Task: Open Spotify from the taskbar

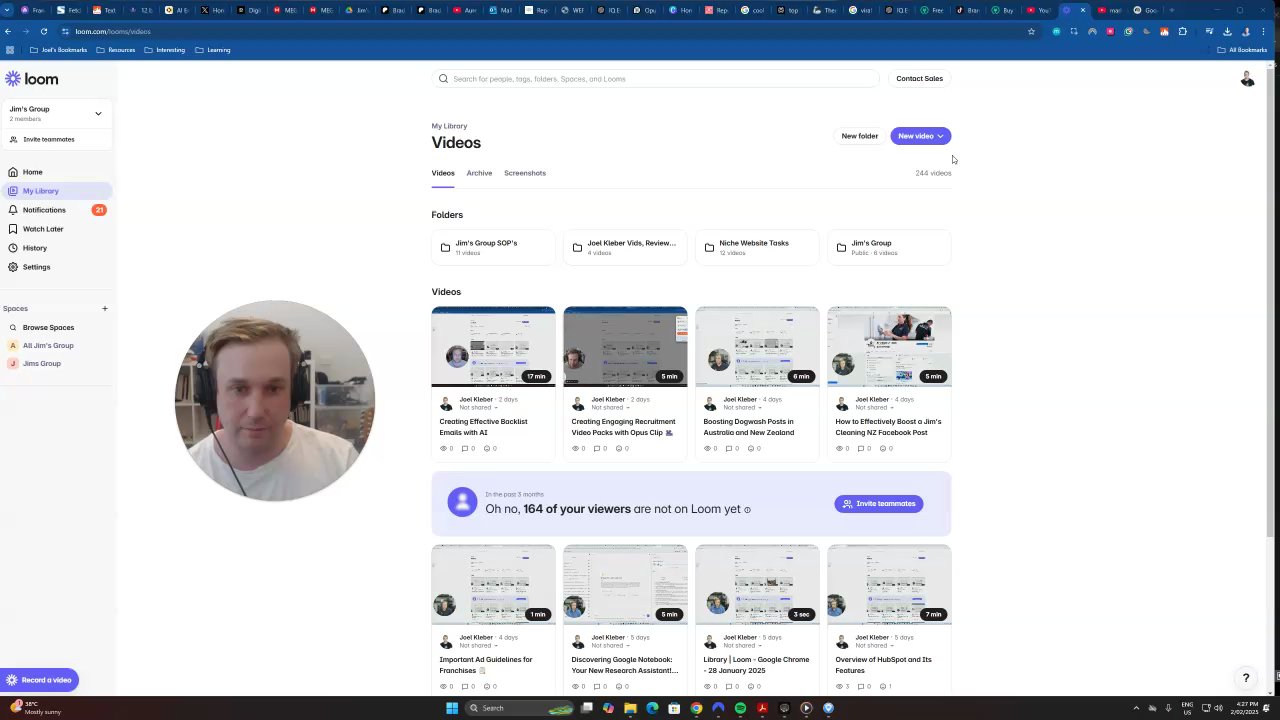Action: click(x=740, y=708)
